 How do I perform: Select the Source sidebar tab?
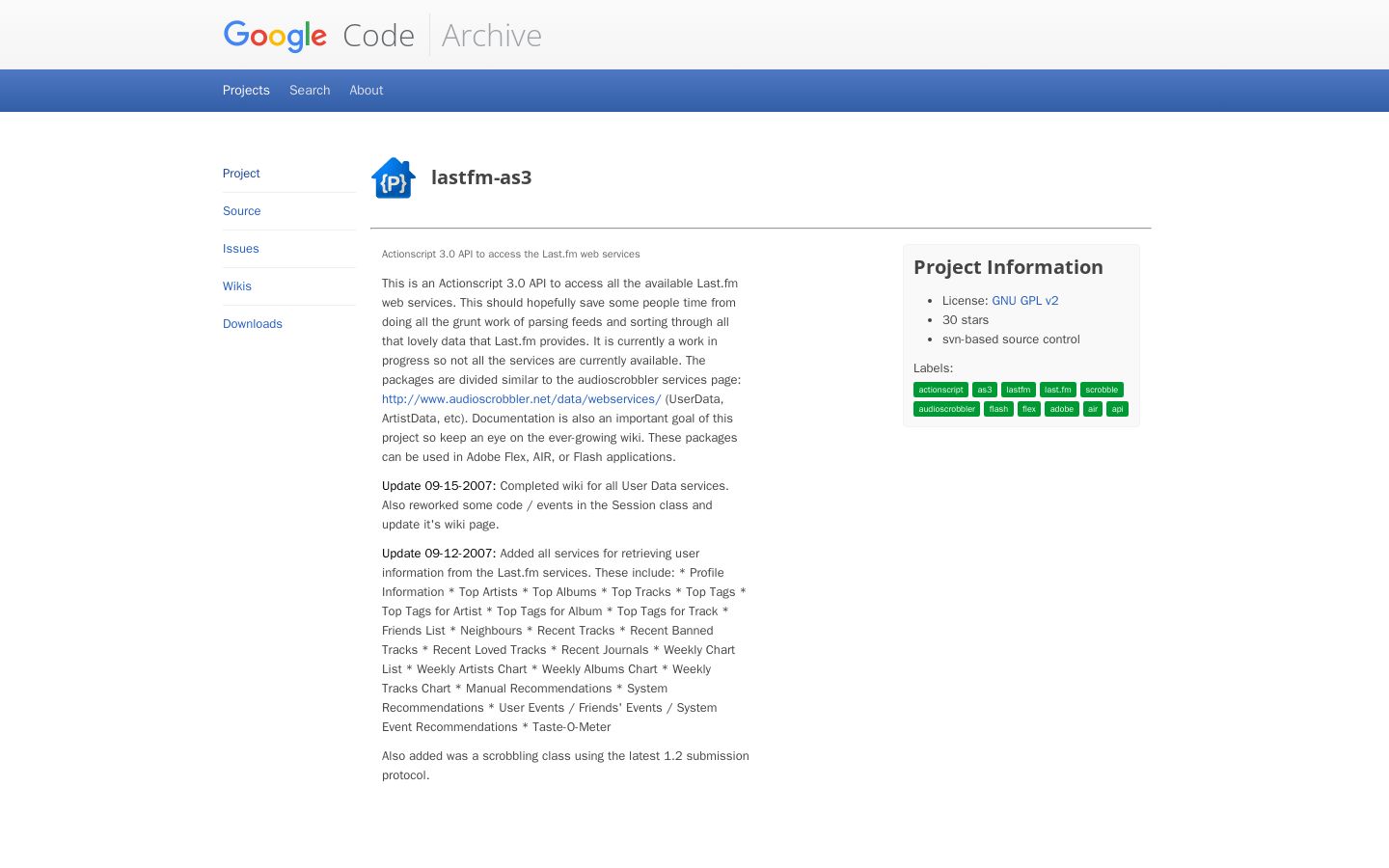click(x=242, y=211)
